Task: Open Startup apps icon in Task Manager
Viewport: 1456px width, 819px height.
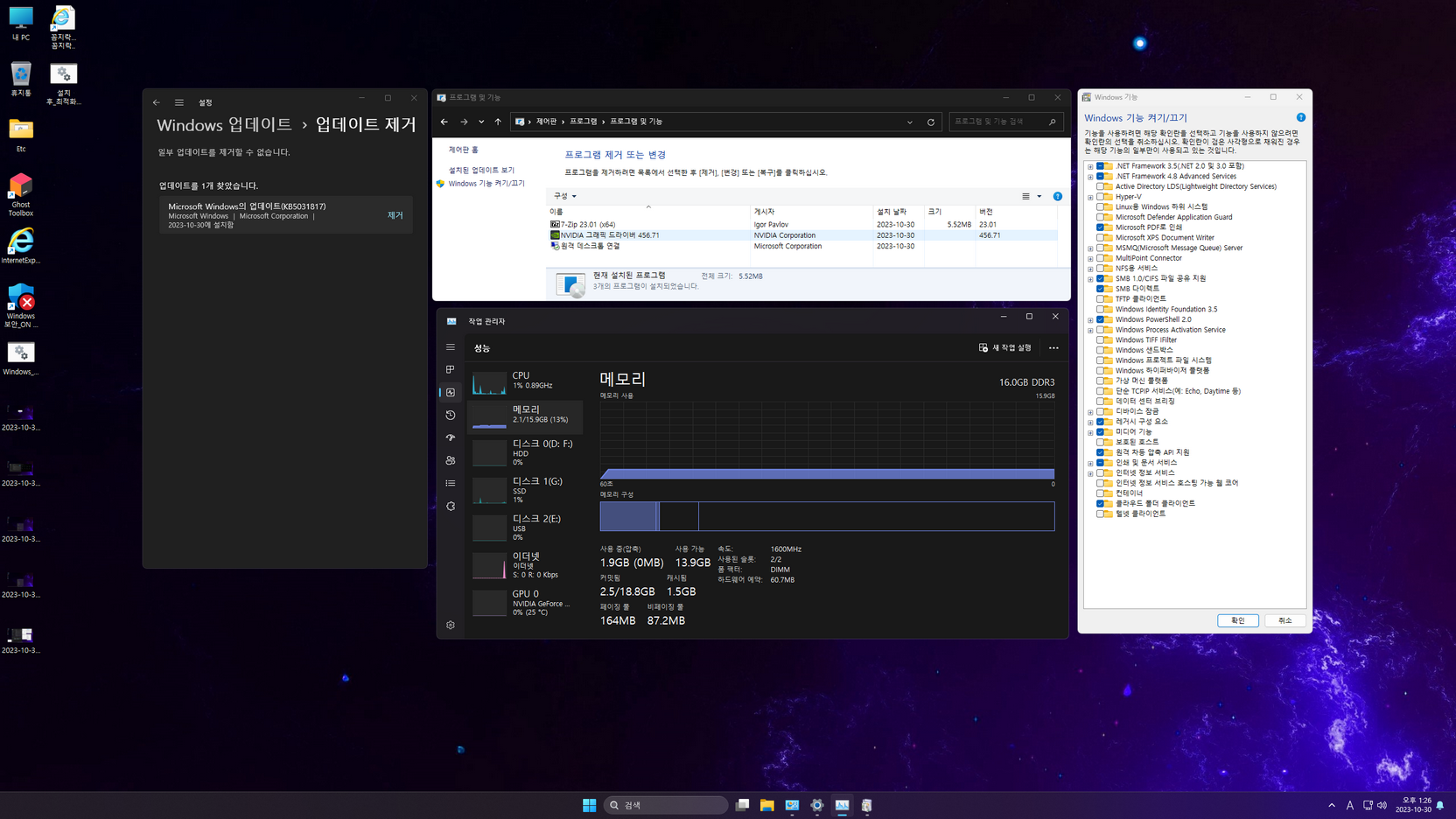Action: coord(451,437)
